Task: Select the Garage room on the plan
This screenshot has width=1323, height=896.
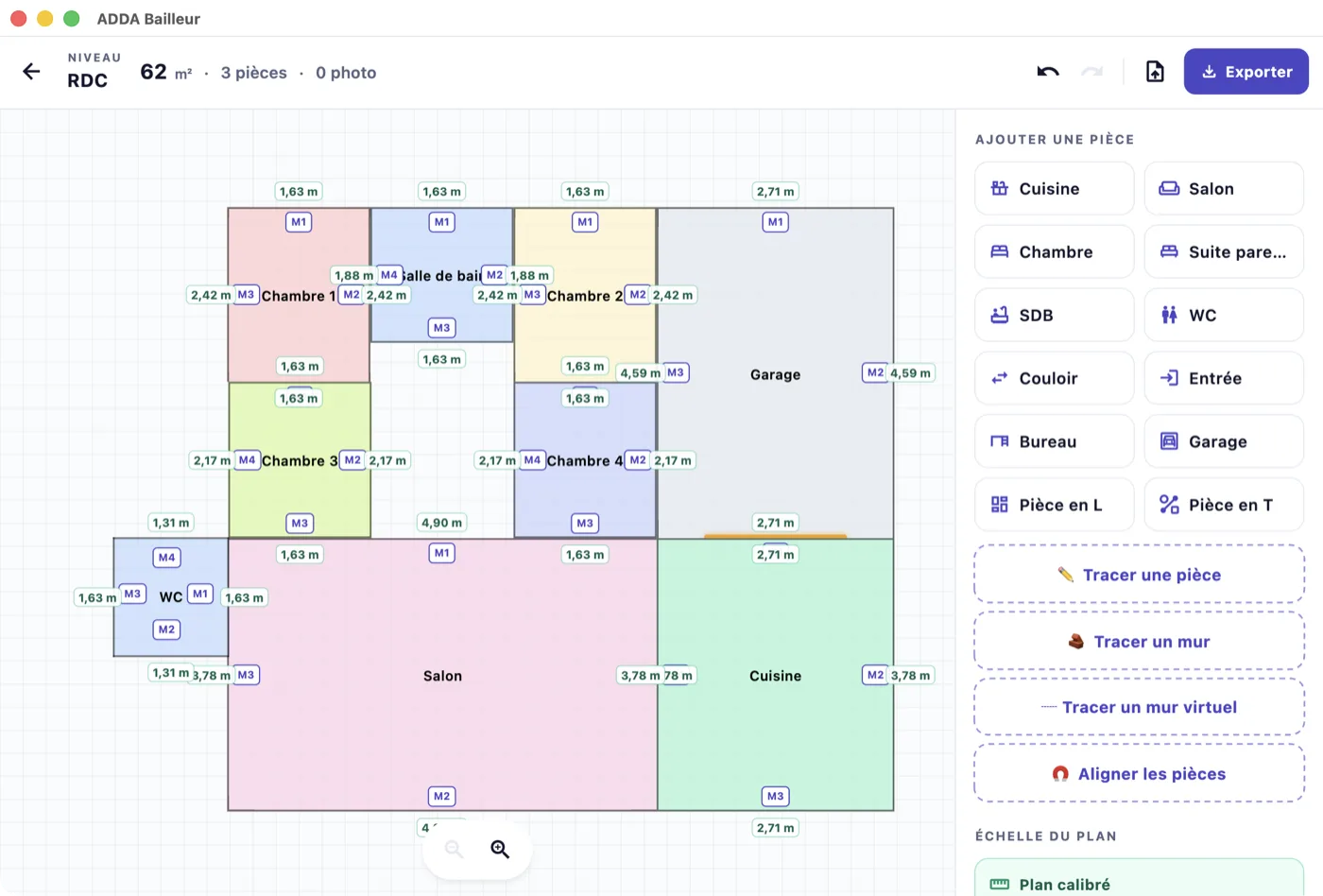Action: point(775,374)
